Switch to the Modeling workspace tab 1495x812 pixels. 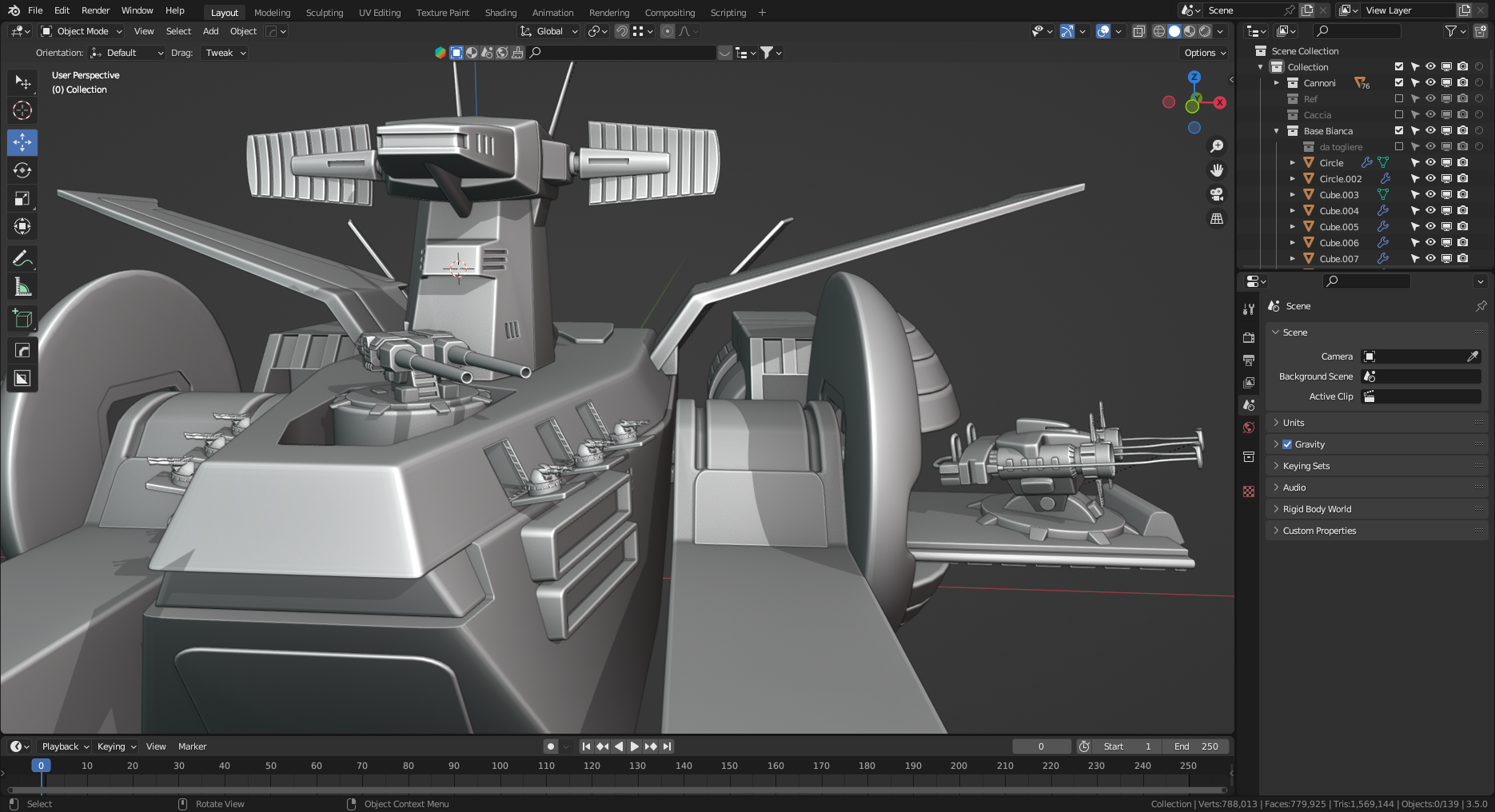pos(273,13)
